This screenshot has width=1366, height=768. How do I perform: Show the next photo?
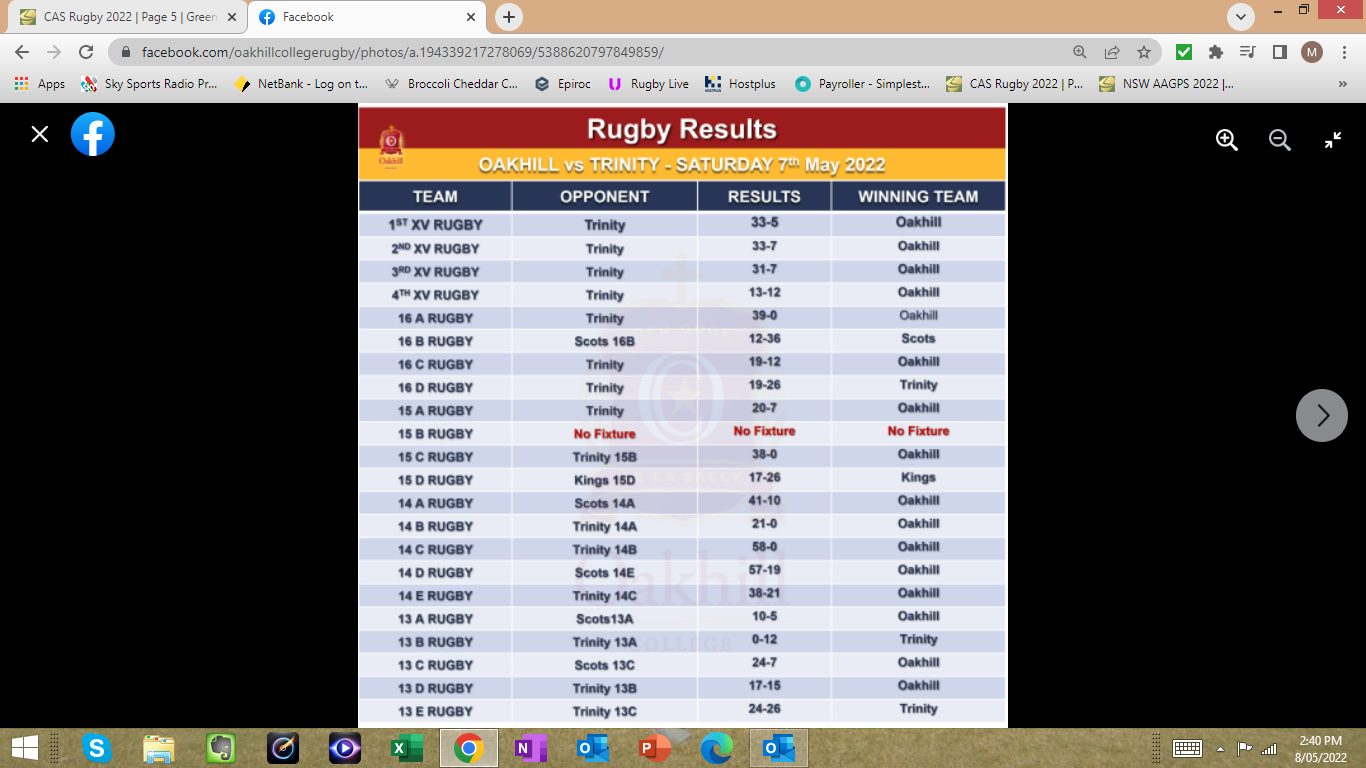(1322, 415)
